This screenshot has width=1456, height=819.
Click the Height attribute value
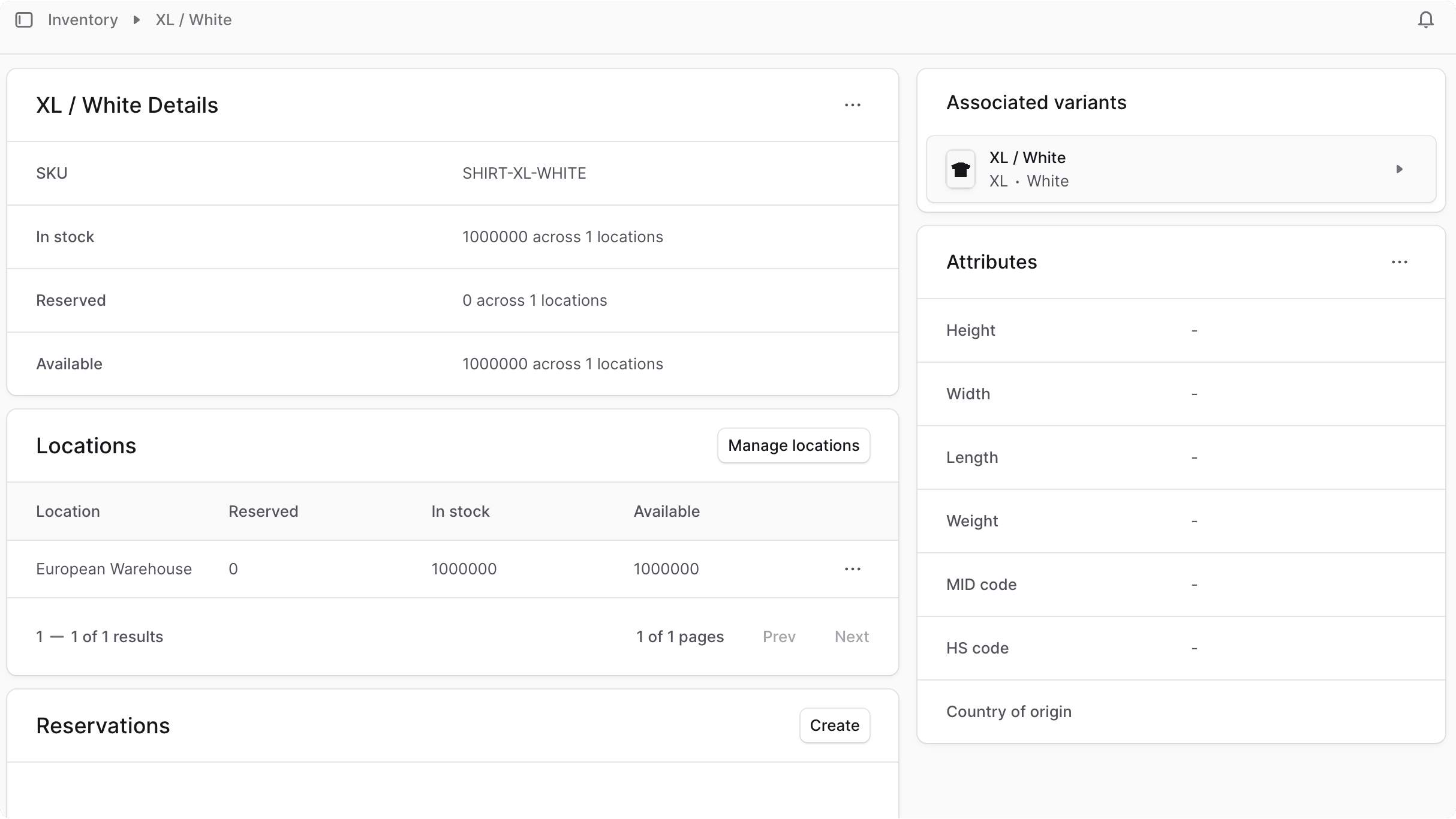point(1193,330)
